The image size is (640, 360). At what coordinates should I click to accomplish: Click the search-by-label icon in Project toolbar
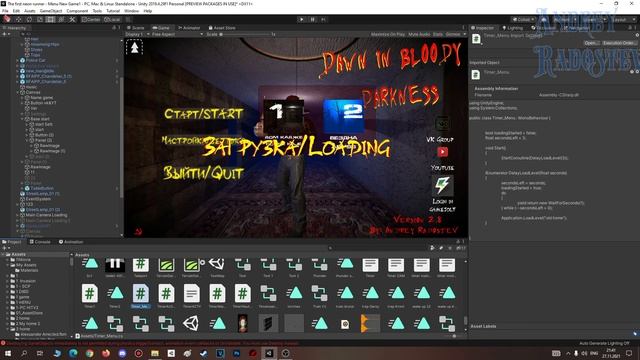441,248
